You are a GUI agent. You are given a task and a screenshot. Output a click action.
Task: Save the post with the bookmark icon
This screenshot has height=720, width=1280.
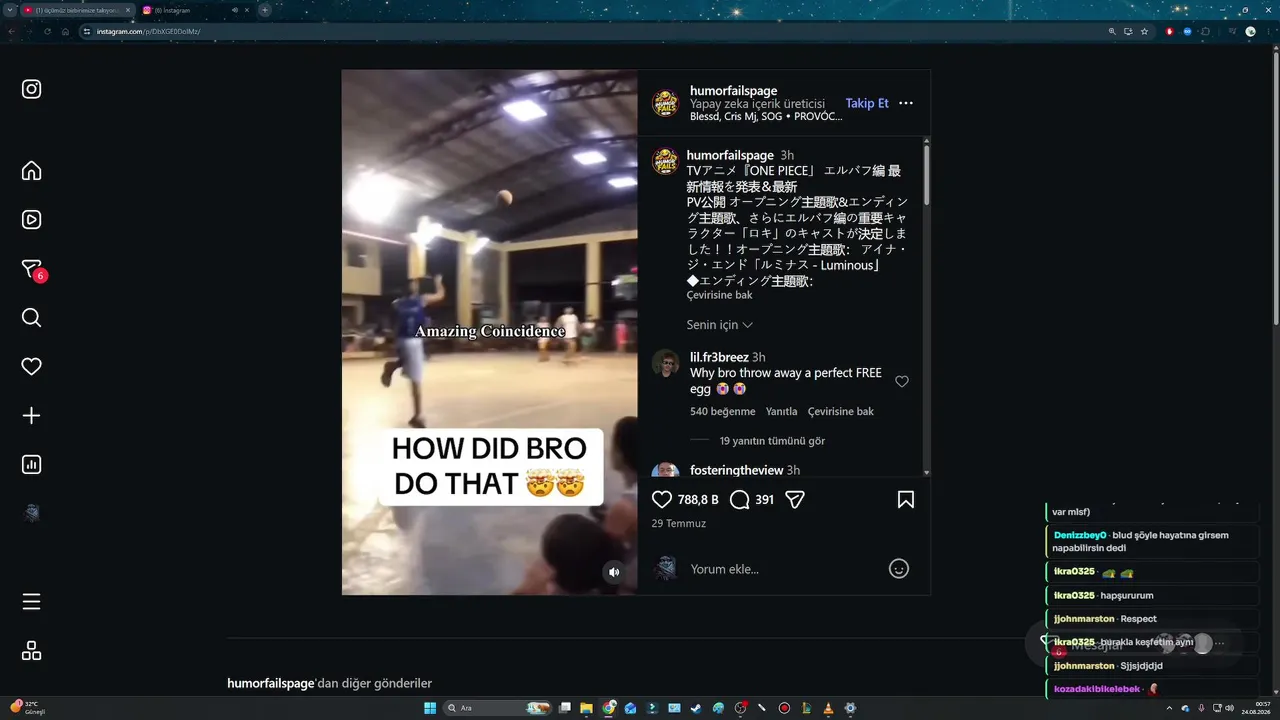click(x=906, y=499)
